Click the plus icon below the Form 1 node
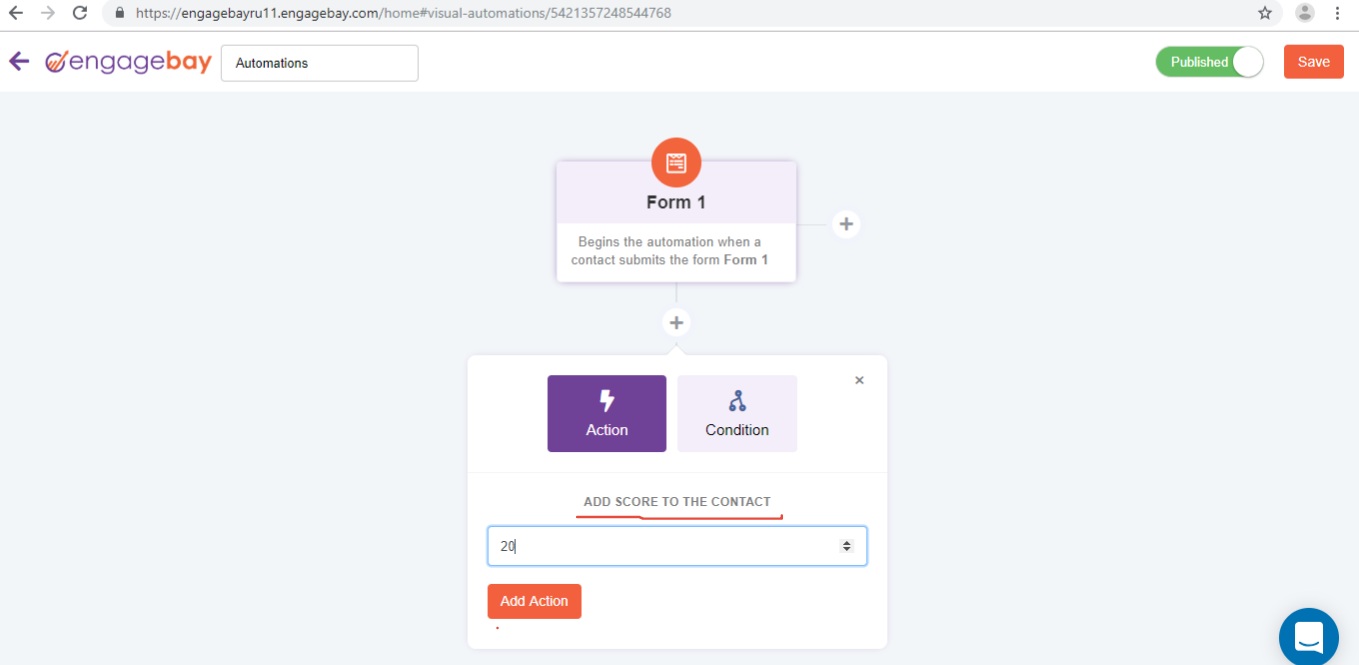This screenshot has height=665, width=1359. [x=677, y=323]
